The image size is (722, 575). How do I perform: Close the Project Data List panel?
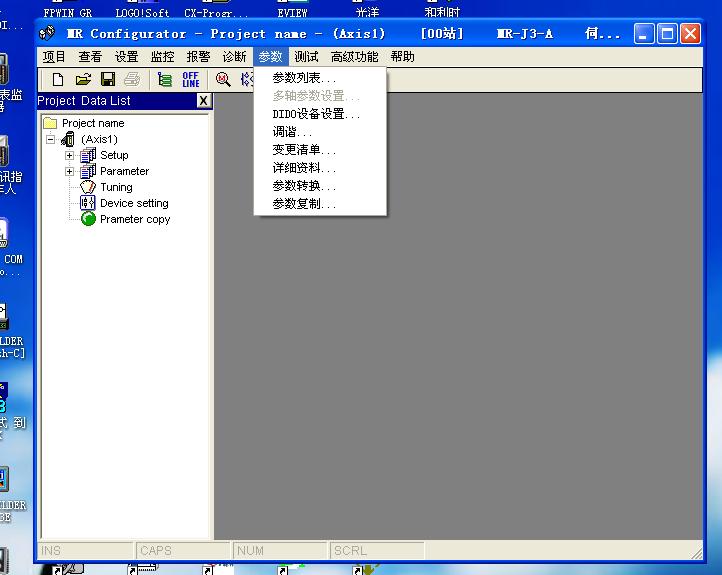[203, 101]
